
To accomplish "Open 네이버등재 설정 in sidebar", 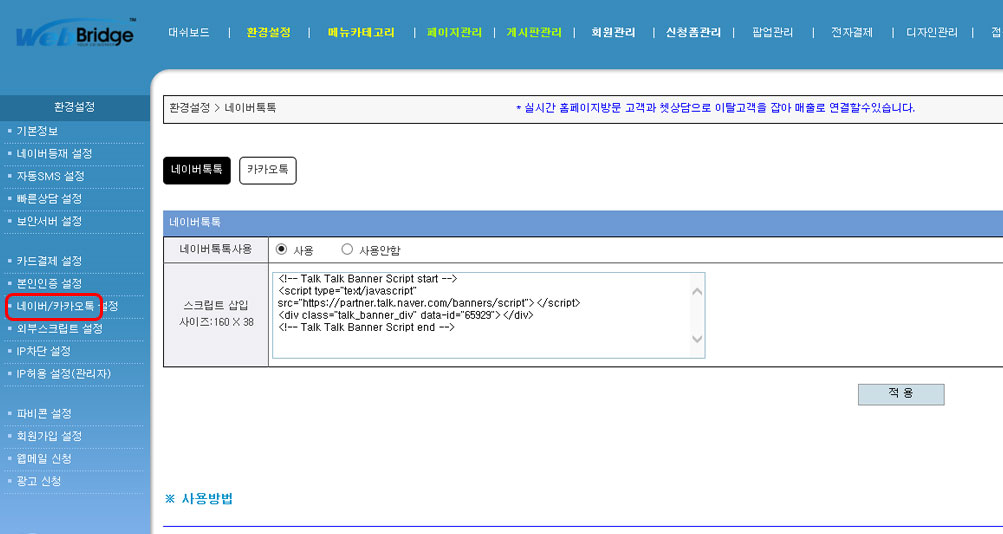I will (54, 153).
